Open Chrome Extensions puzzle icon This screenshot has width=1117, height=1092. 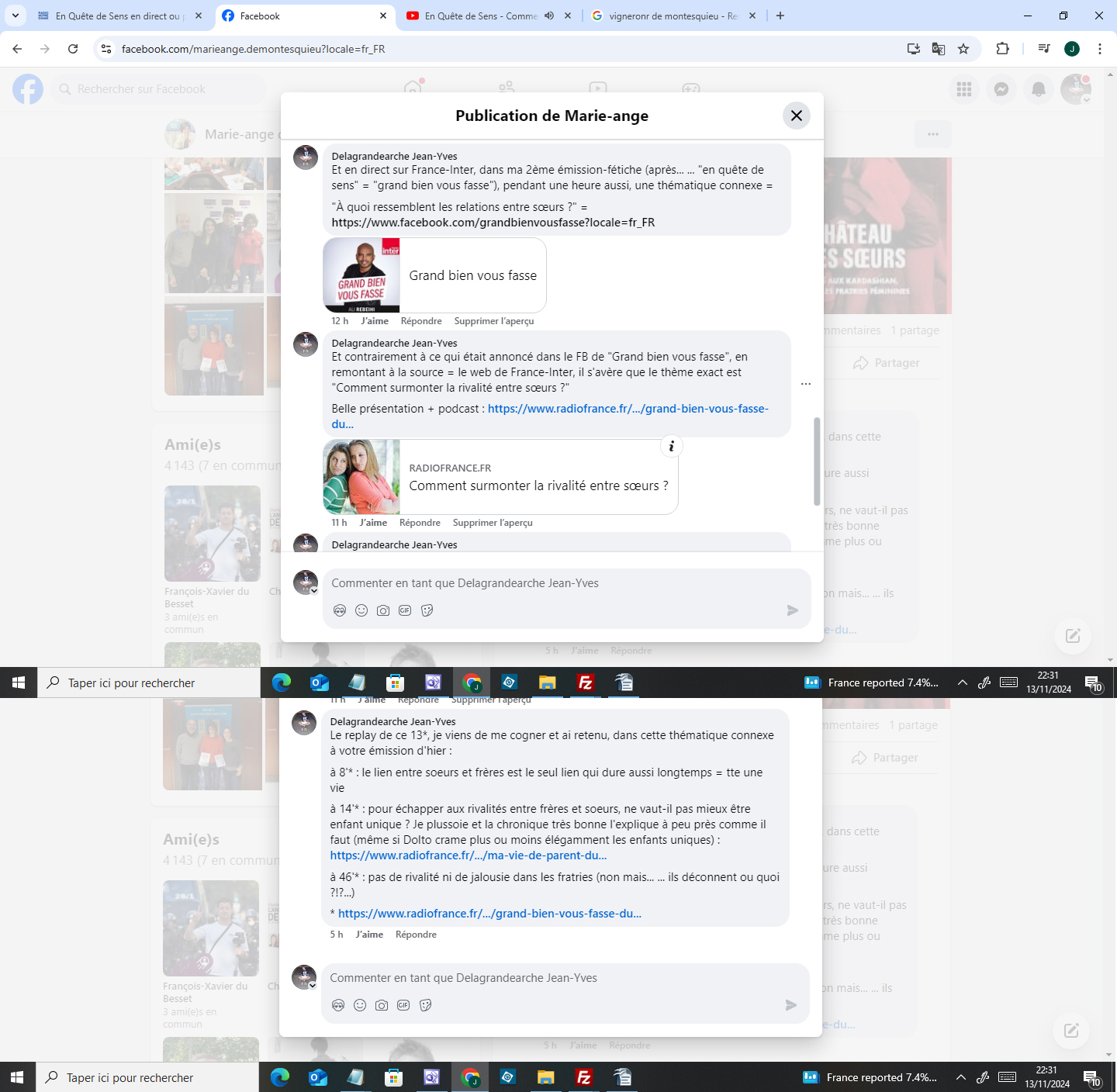pyautogui.click(x=1002, y=49)
